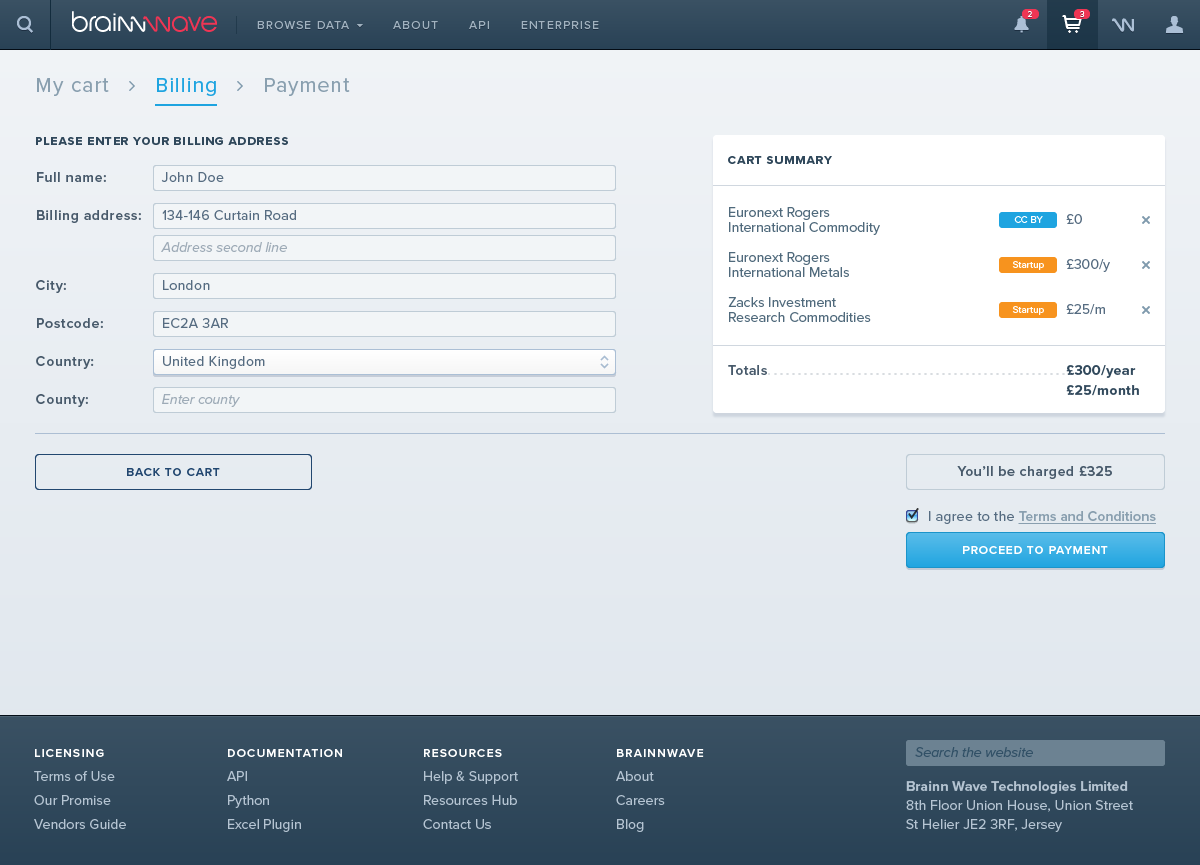Click Euronext Rogers International Metals item name
Viewport: 1200px width, 865px height.
click(789, 265)
